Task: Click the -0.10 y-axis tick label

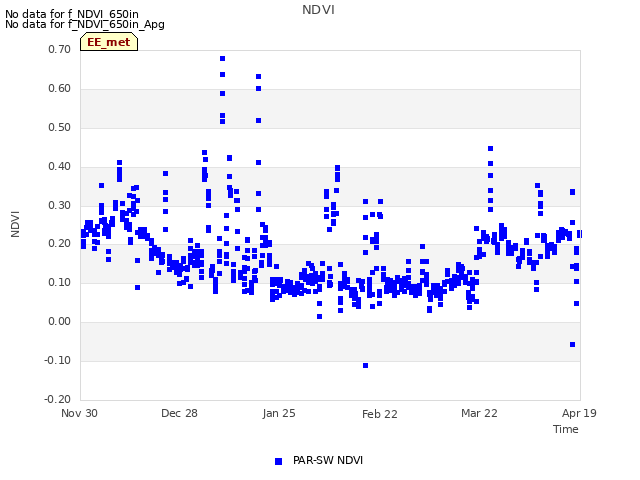Action: [x=58, y=360]
